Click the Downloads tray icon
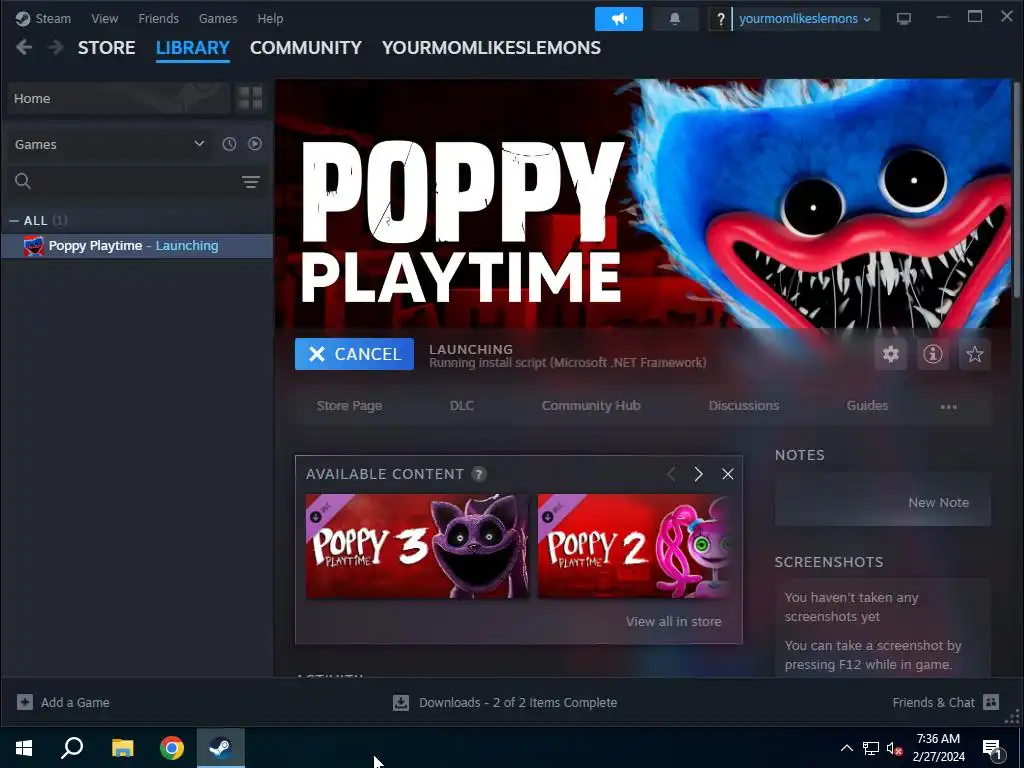This screenshot has width=1024, height=768. (401, 702)
